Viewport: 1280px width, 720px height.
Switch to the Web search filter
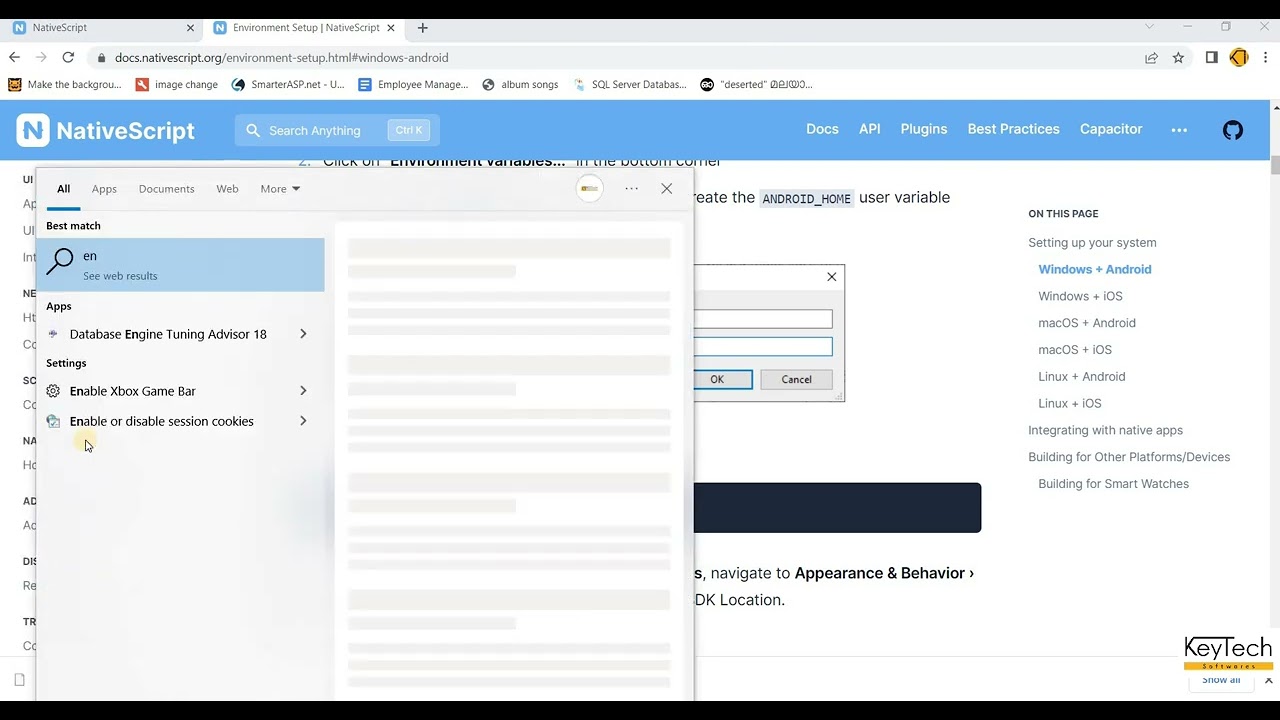(227, 189)
